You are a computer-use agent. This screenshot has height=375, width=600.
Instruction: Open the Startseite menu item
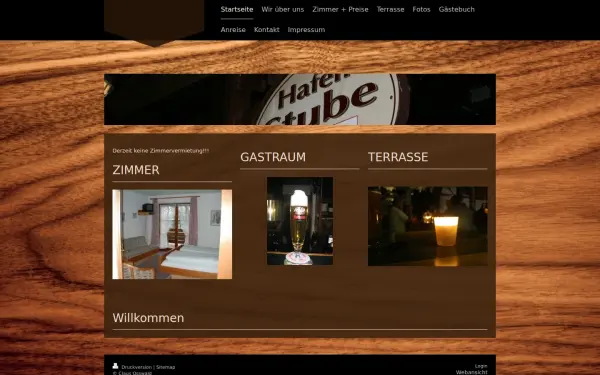coord(237,10)
